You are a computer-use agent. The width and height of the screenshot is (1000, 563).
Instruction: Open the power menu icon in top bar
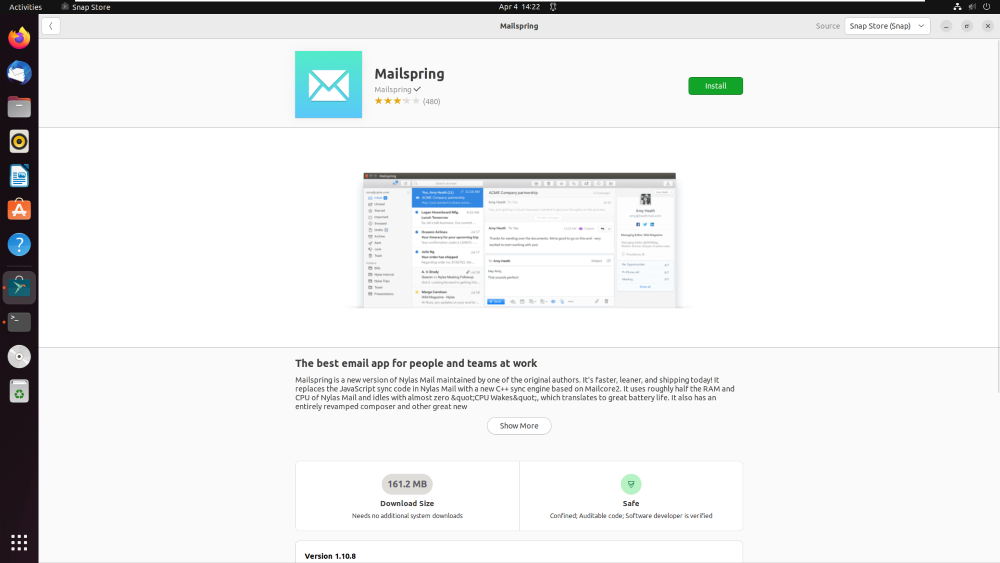pos(987,7)
